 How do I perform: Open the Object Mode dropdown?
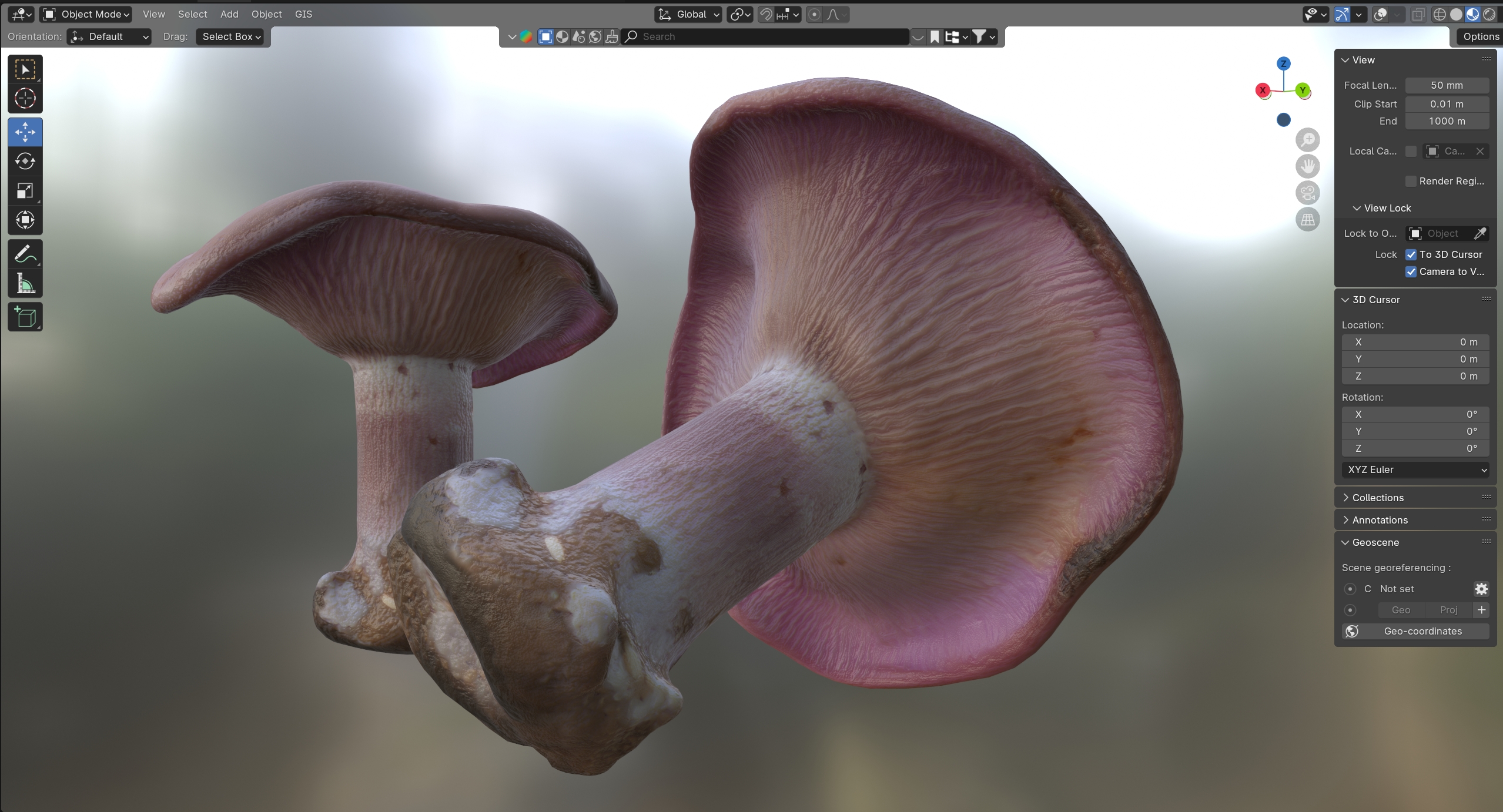coord(86,14)
